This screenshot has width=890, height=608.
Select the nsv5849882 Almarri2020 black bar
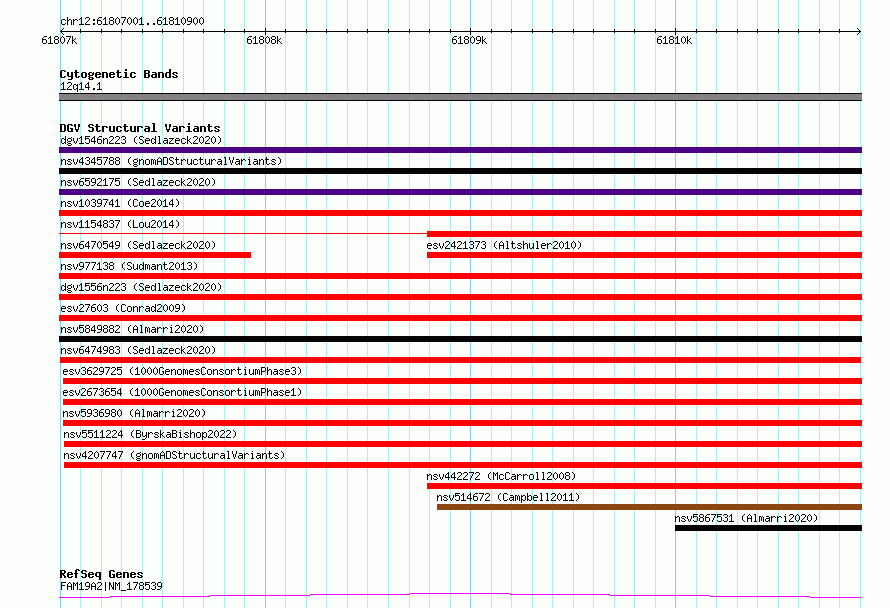(x=460, y=339)
